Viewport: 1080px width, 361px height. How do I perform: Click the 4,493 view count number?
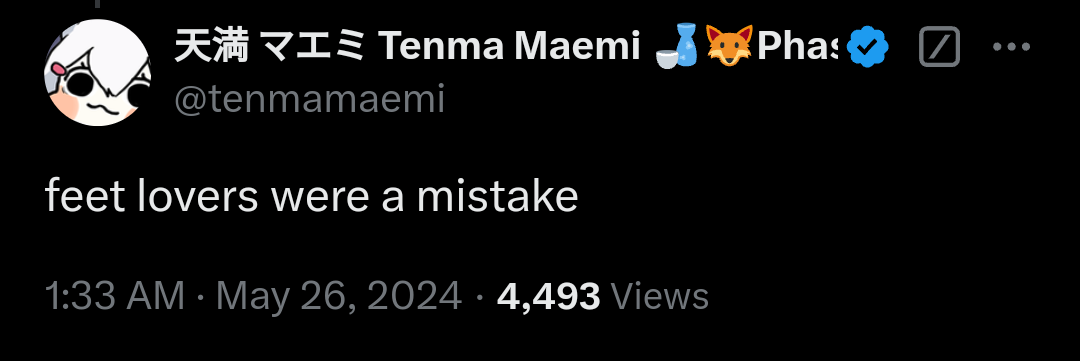pyautogui.click(x=548, y=297)
